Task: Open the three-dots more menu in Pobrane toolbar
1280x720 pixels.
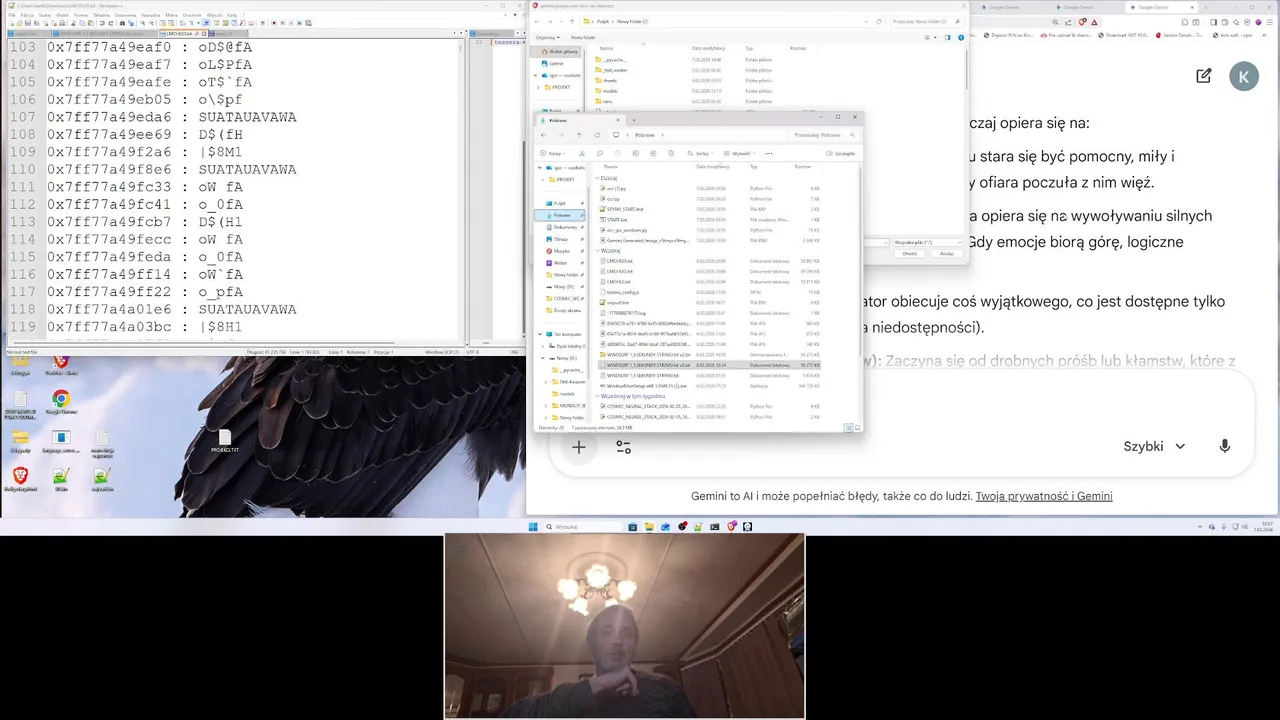Action: tap(769, 153)
